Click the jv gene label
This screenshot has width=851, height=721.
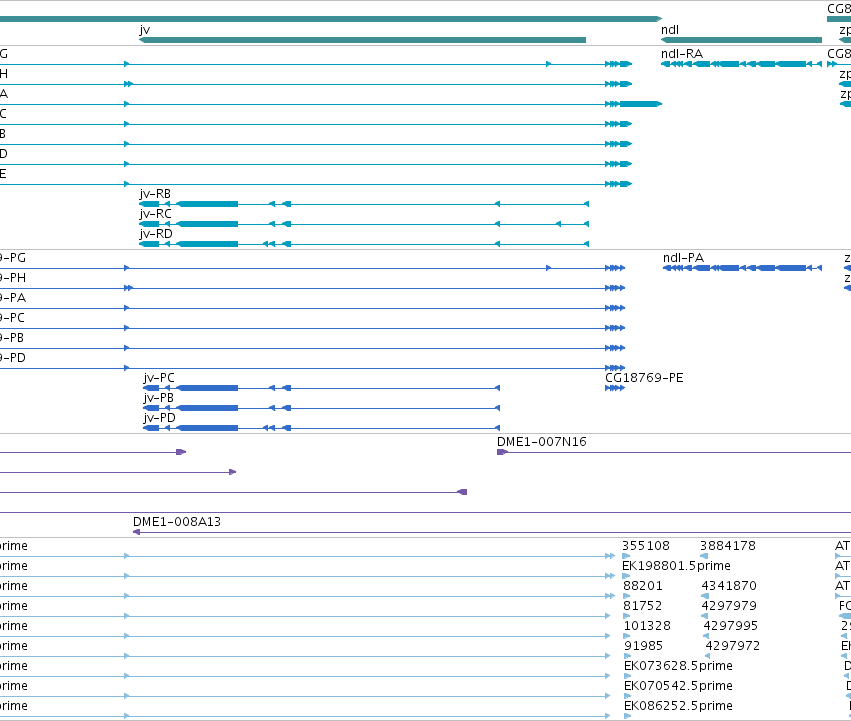144,30
